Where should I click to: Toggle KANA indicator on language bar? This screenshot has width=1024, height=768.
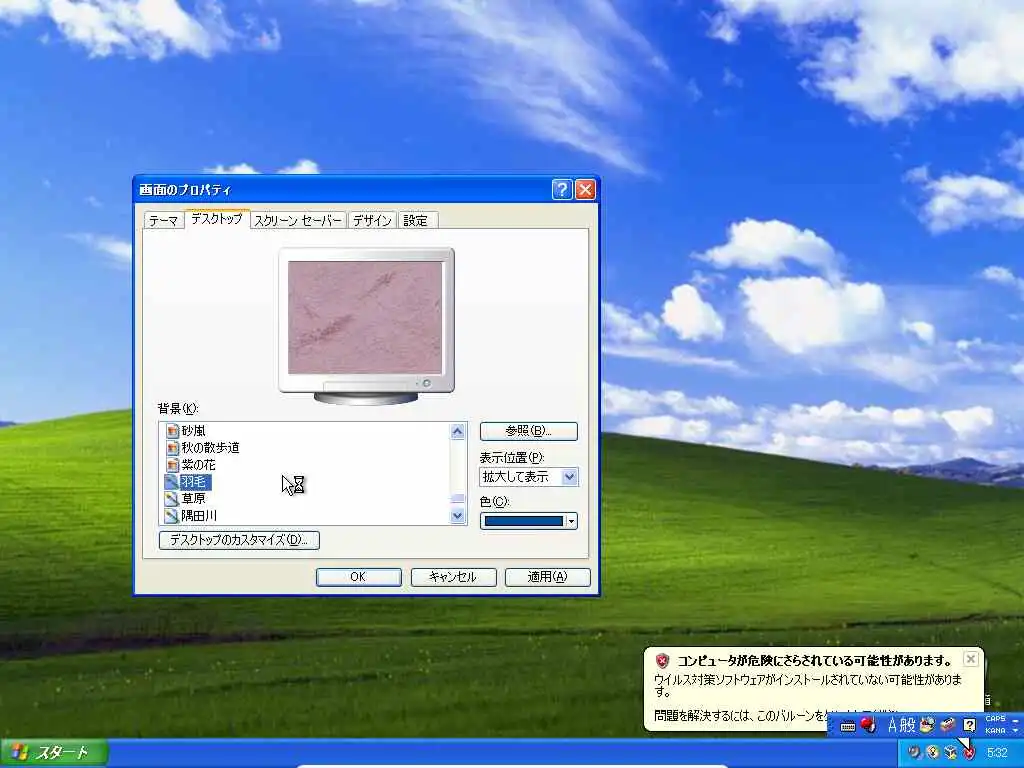(995, 730)
